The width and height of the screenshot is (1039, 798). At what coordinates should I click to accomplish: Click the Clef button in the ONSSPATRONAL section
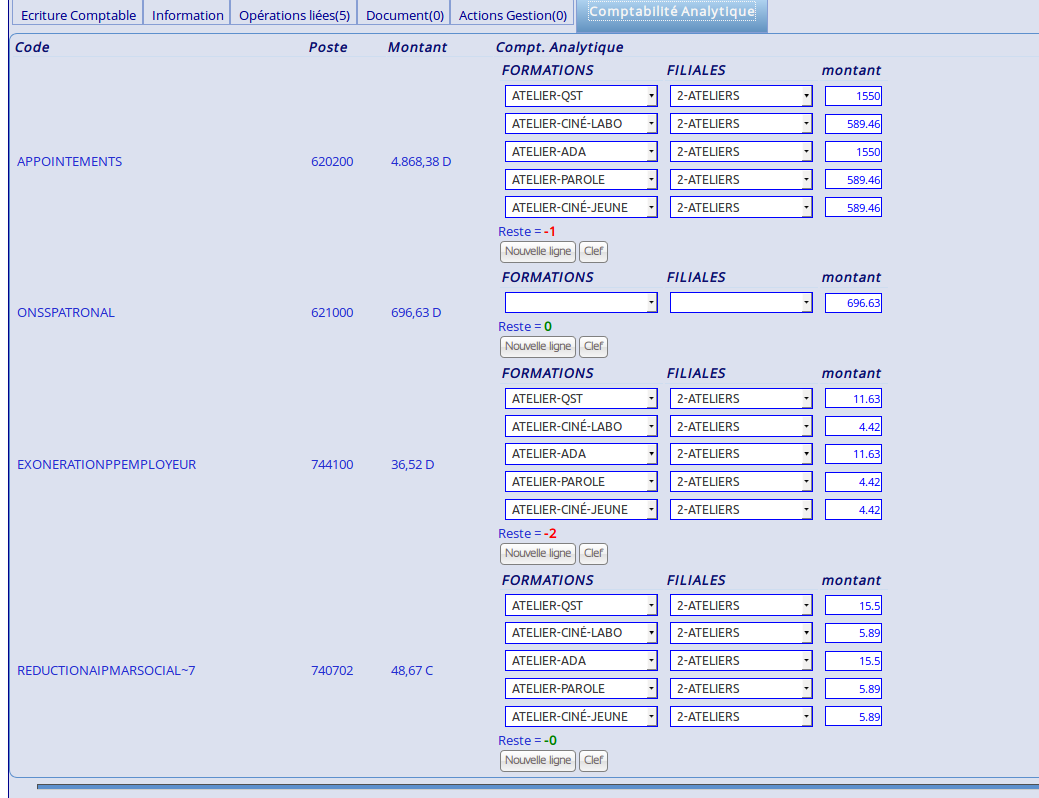click(x=593, y=347)
